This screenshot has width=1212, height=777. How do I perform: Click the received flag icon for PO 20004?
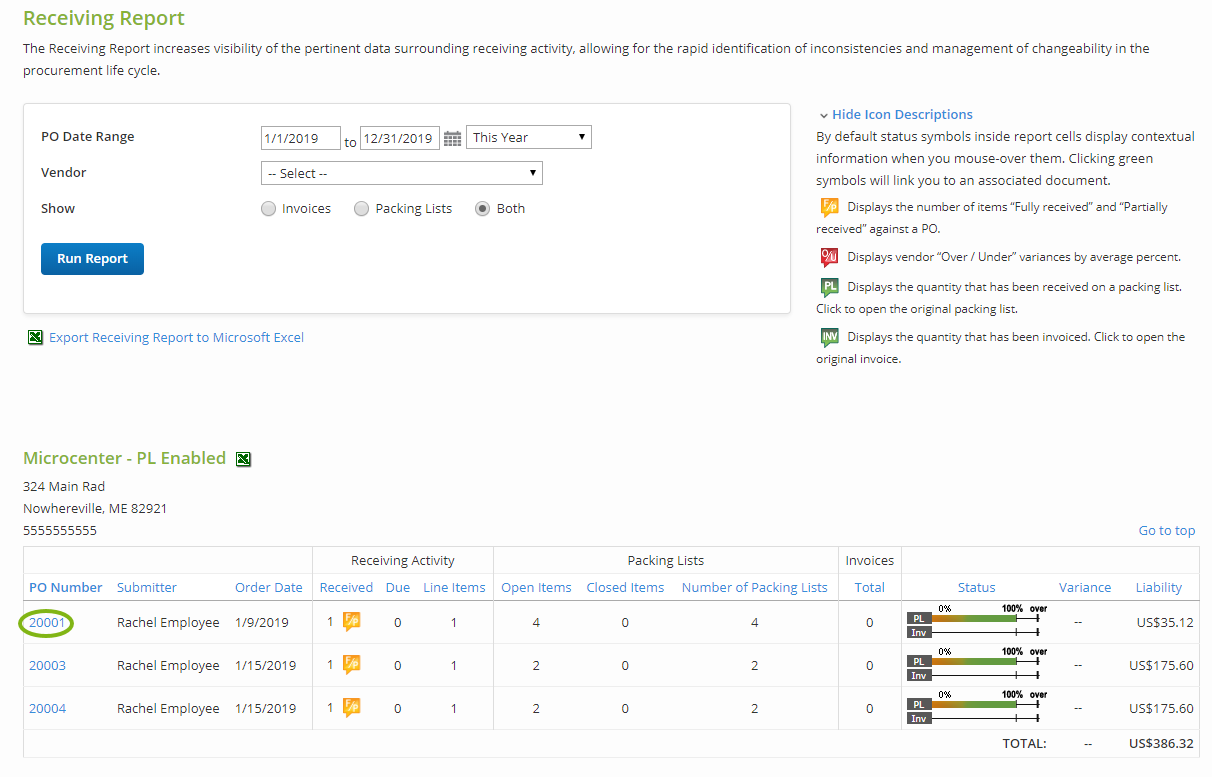(x=352, y=708)
